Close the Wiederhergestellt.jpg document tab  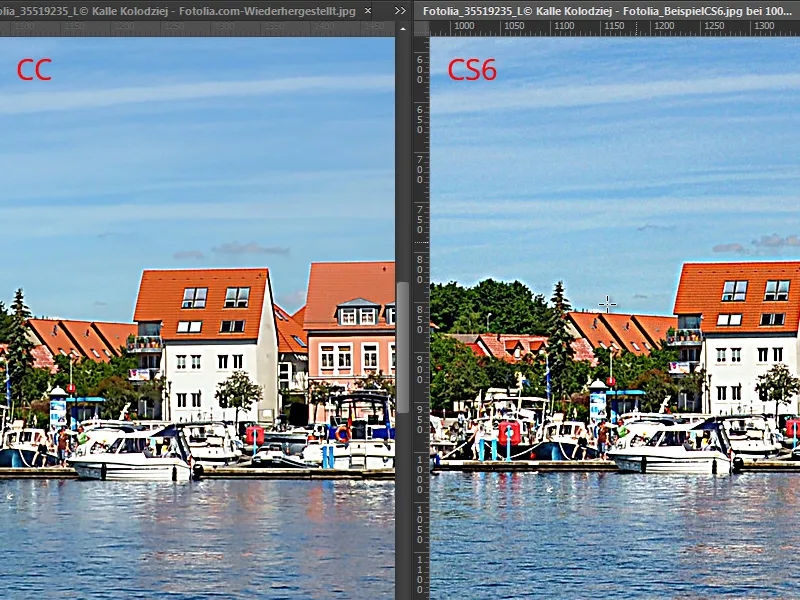click(x=367, y=11)
